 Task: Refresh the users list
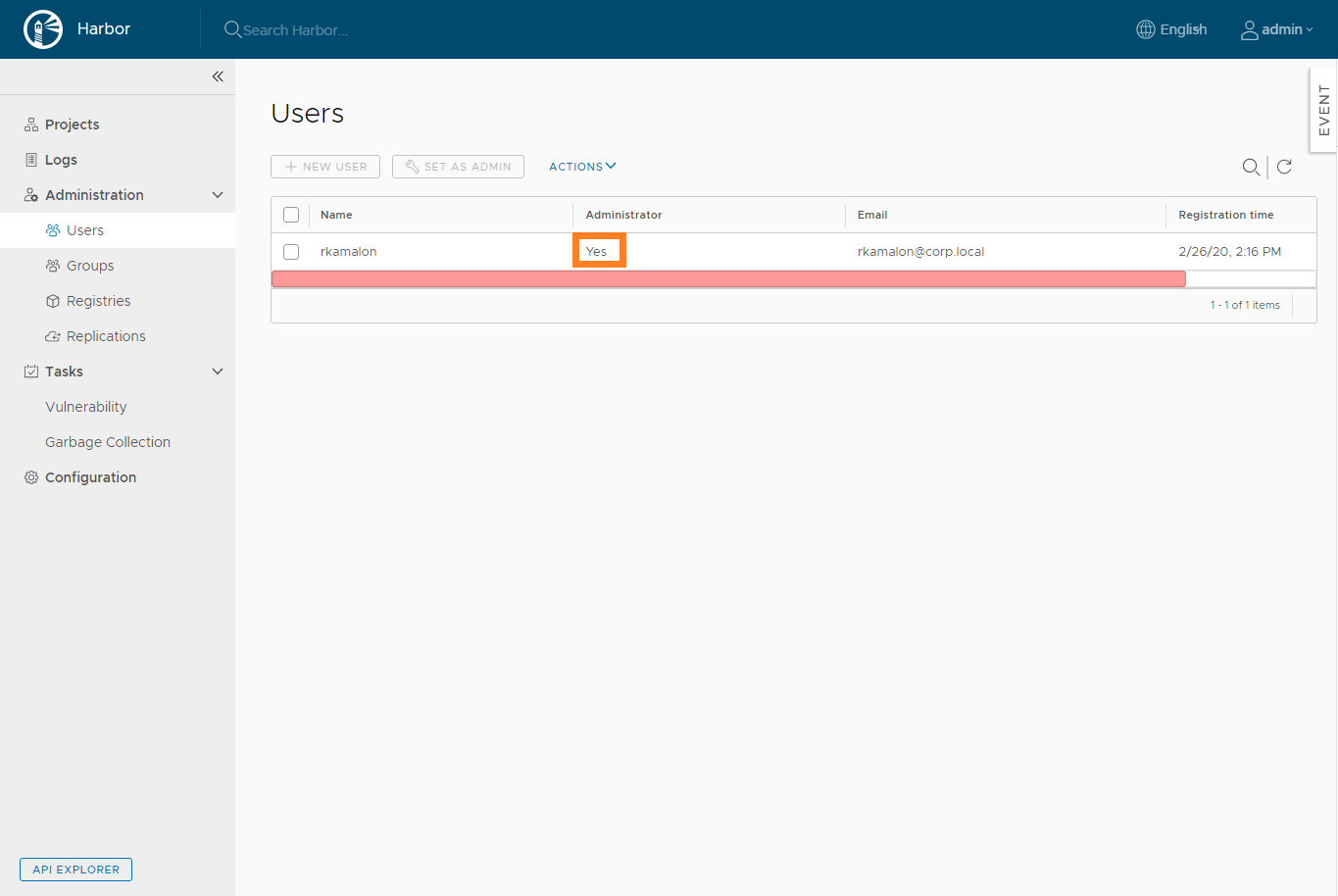click(1284, 167)
